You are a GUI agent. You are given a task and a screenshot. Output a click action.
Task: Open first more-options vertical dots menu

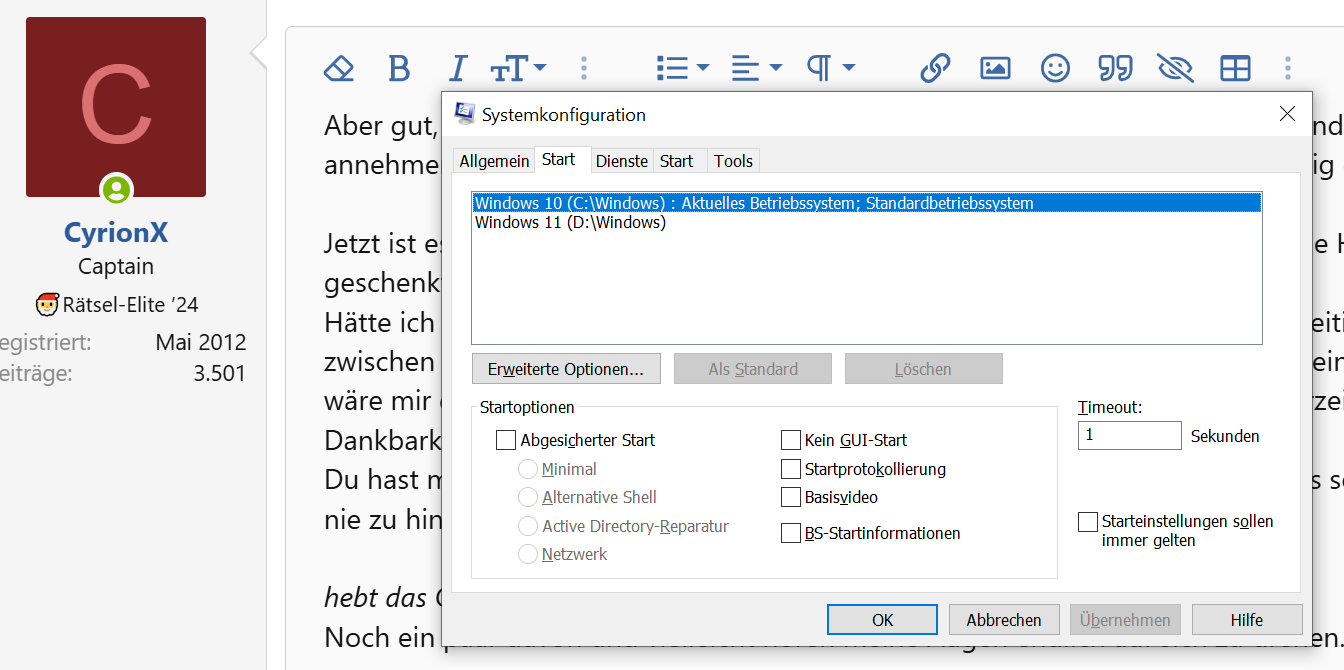(584, 68)
